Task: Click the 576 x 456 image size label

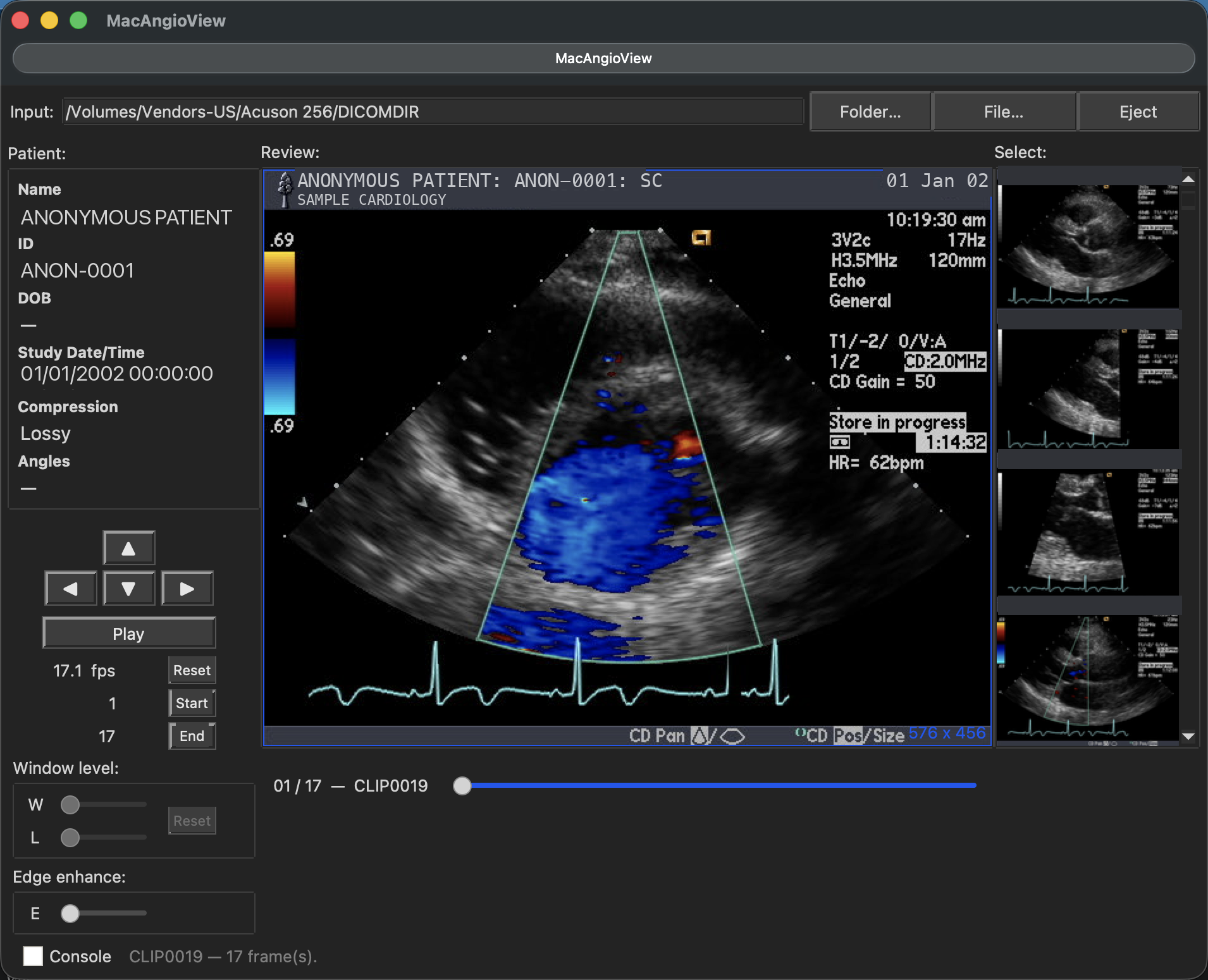Action: (947, 733)
